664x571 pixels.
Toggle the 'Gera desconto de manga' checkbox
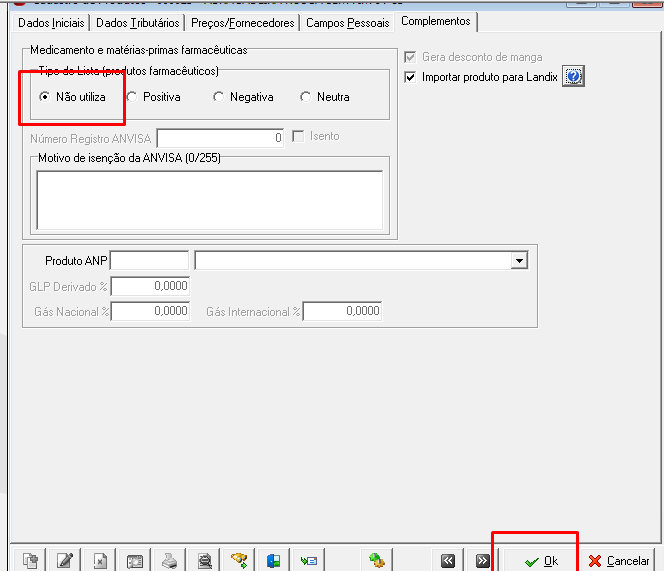(410, 57)
